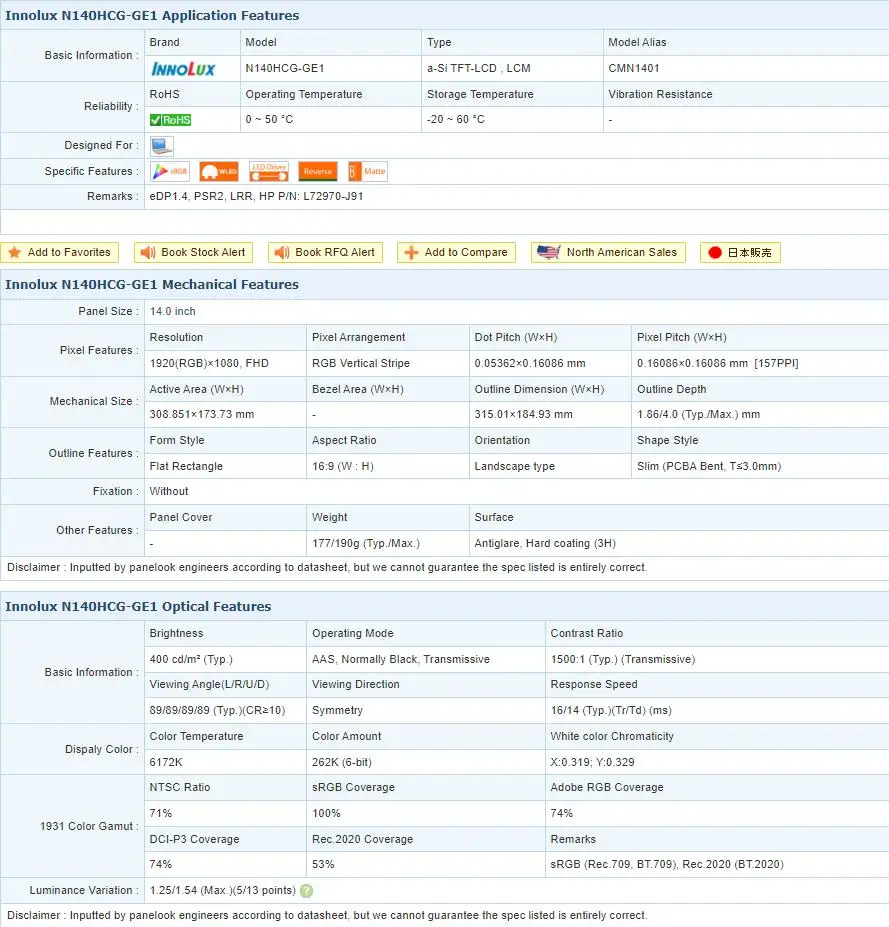Click dot pitch value 0.05362×0.16086 mm
The height and width of the screenshot is (927, 889).
(530, 364)
